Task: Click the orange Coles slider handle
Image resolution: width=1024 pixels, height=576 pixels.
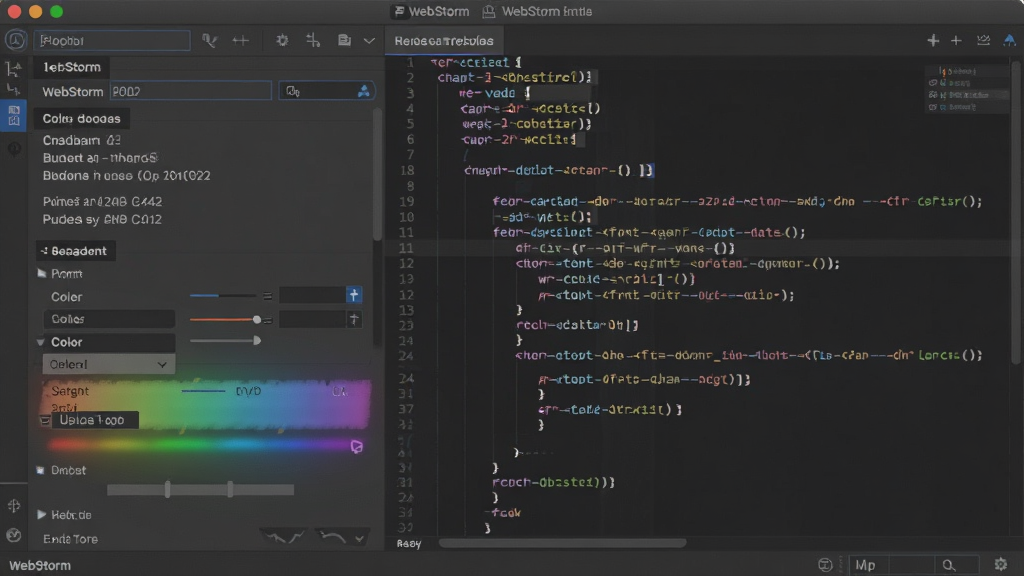Action: tap(257, 319)
